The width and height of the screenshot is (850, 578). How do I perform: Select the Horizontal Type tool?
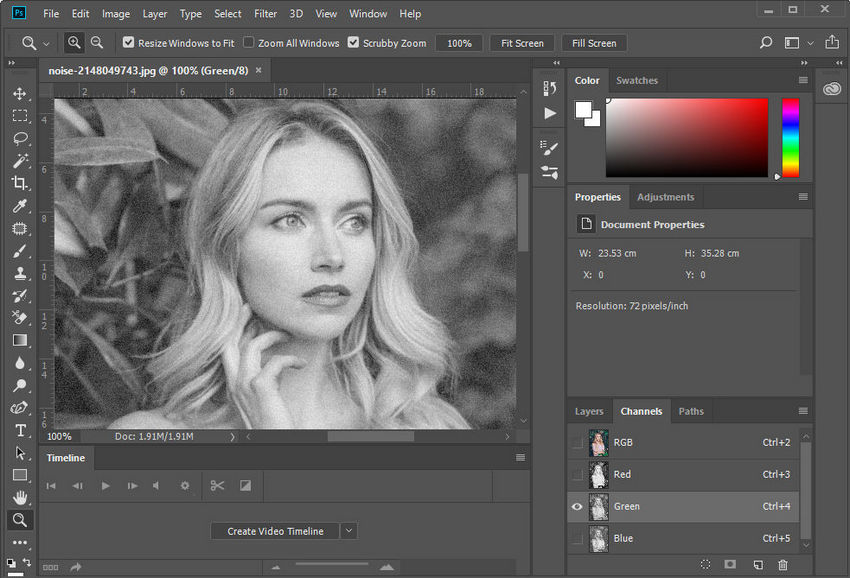20,431
